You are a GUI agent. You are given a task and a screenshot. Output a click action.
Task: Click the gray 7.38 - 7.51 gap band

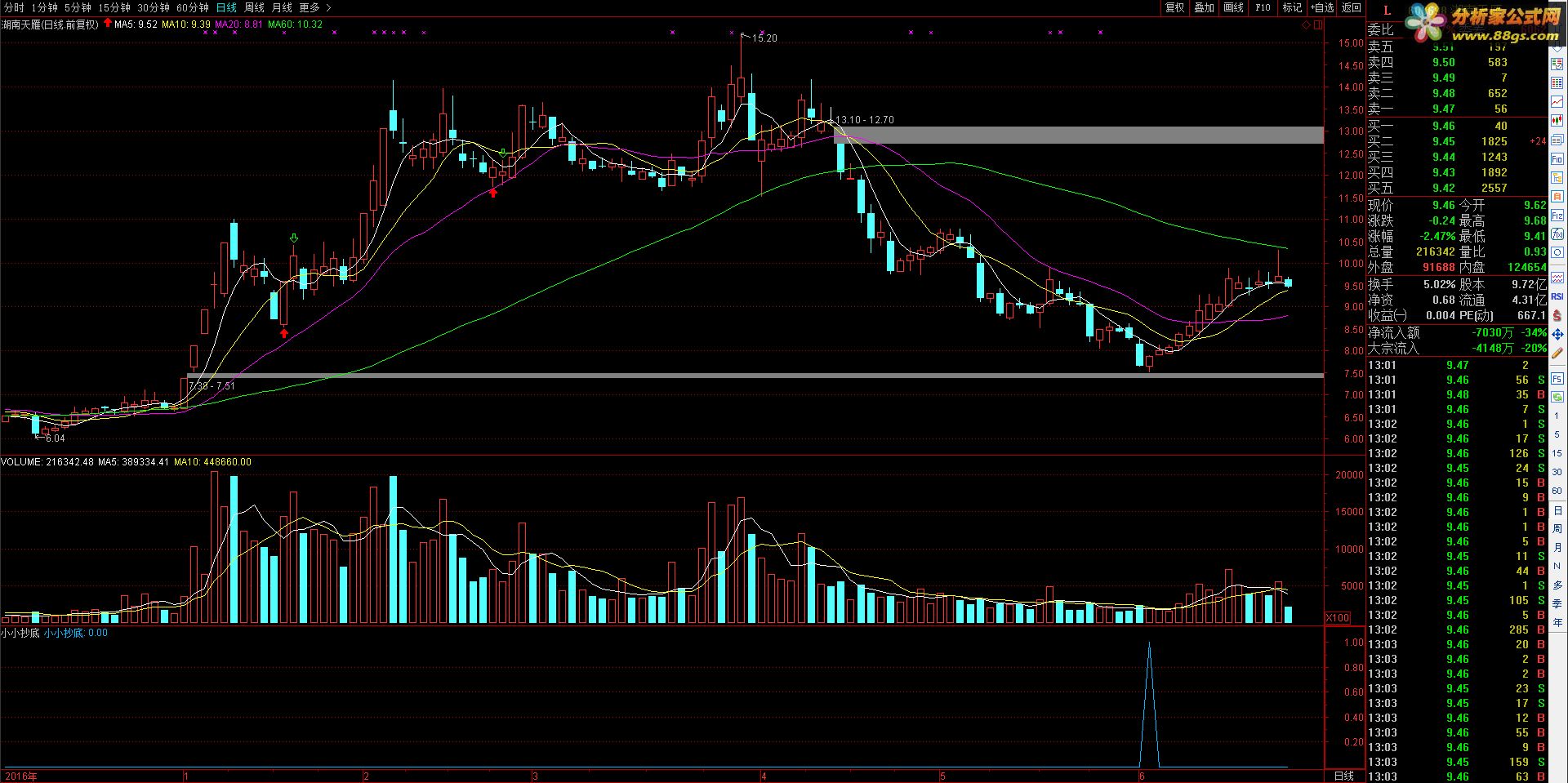755,376
